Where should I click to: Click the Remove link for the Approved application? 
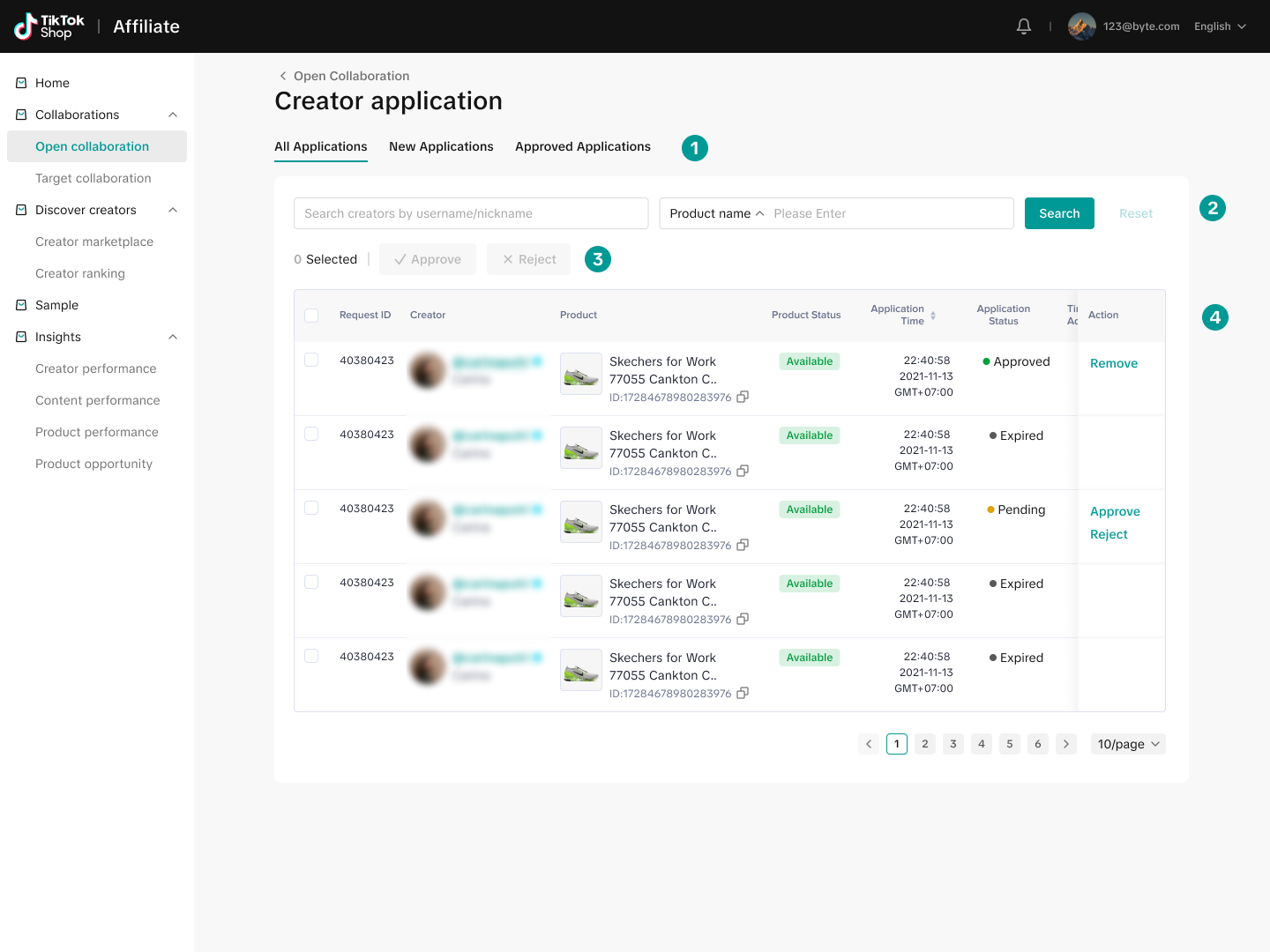coord(1114,363)
